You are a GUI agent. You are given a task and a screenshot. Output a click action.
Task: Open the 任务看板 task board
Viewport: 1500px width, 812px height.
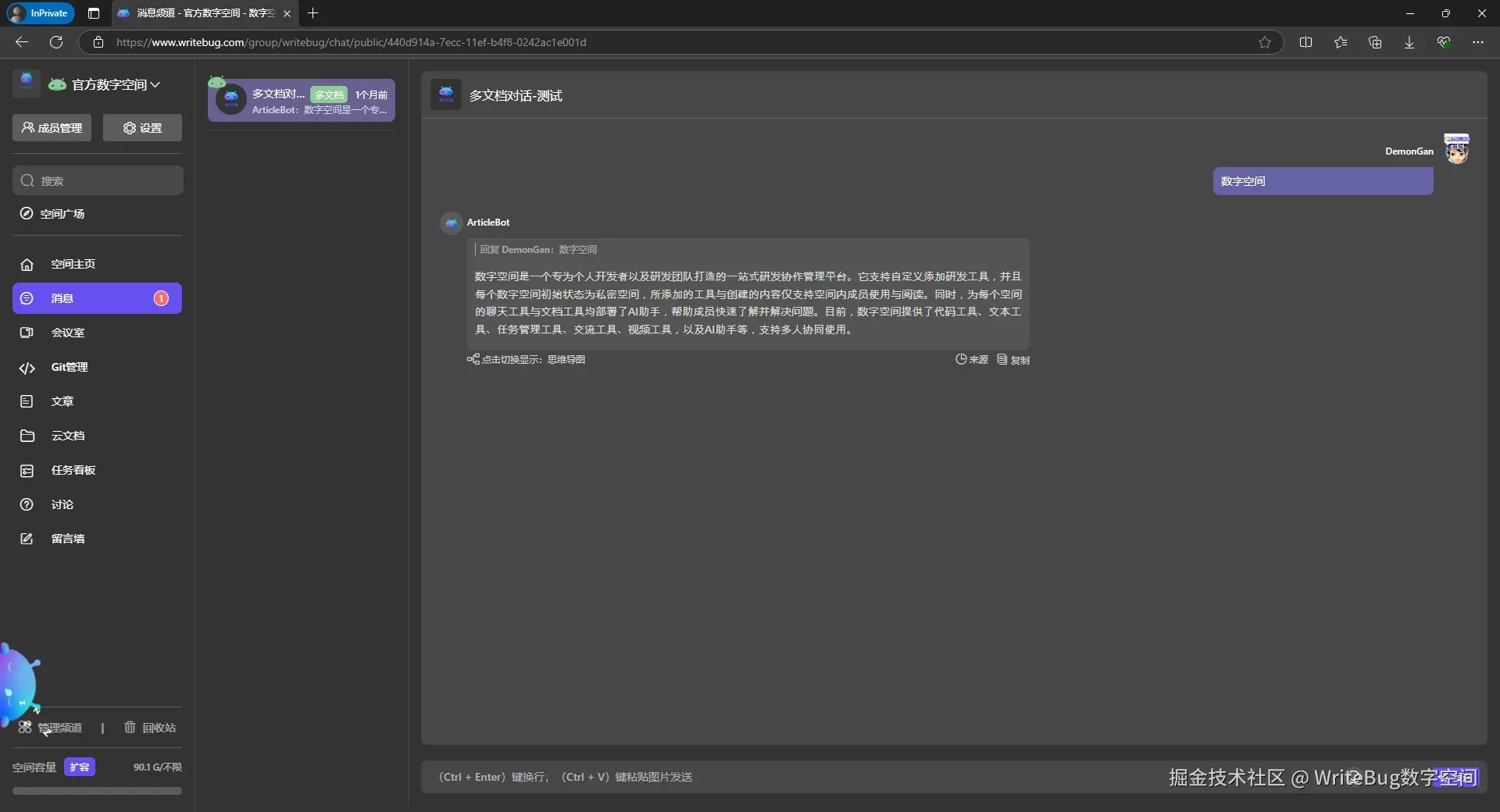pyautogui.click(x=75, y=470)
